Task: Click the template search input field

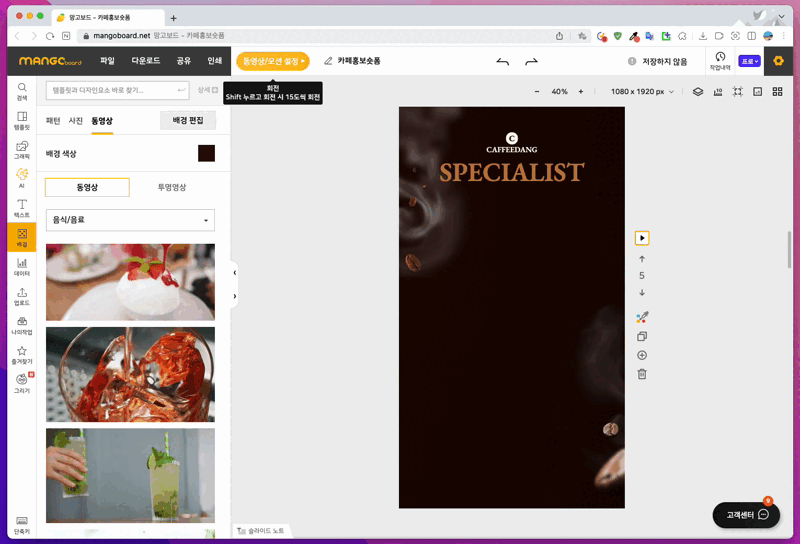Action: click(x=117, y=90)
